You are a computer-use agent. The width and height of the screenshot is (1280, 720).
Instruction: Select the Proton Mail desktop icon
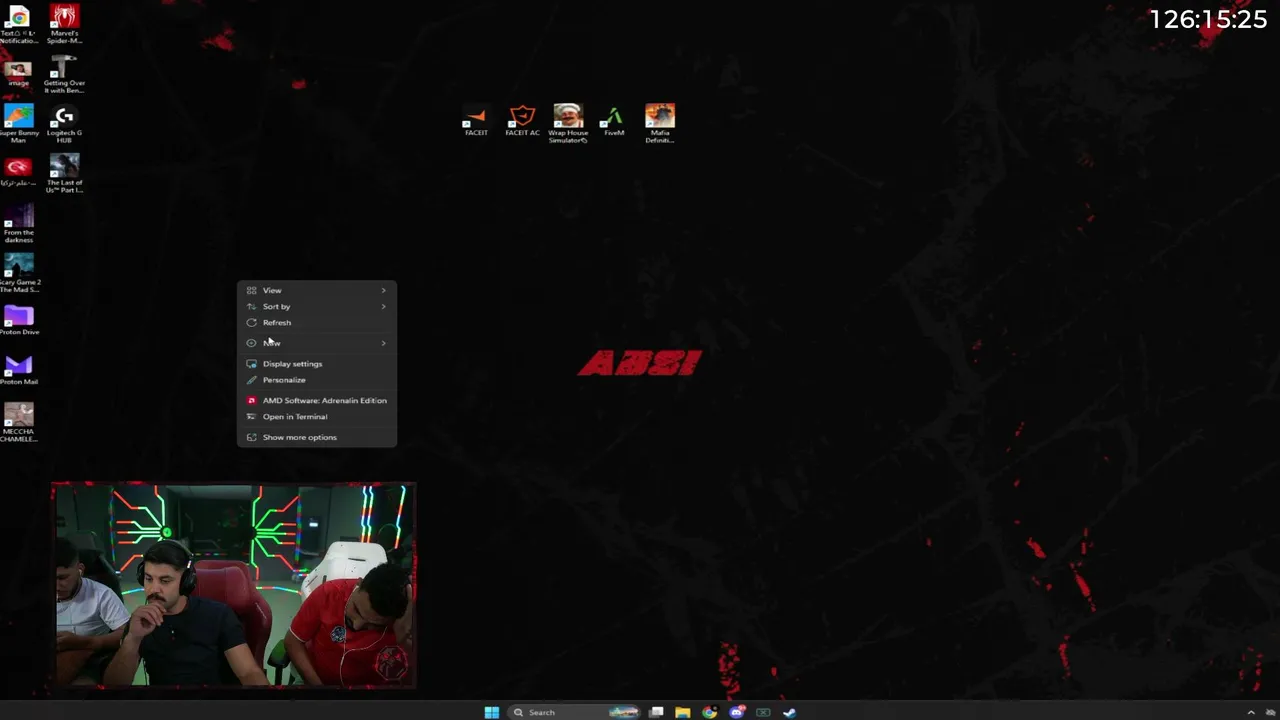pos(18,371)
